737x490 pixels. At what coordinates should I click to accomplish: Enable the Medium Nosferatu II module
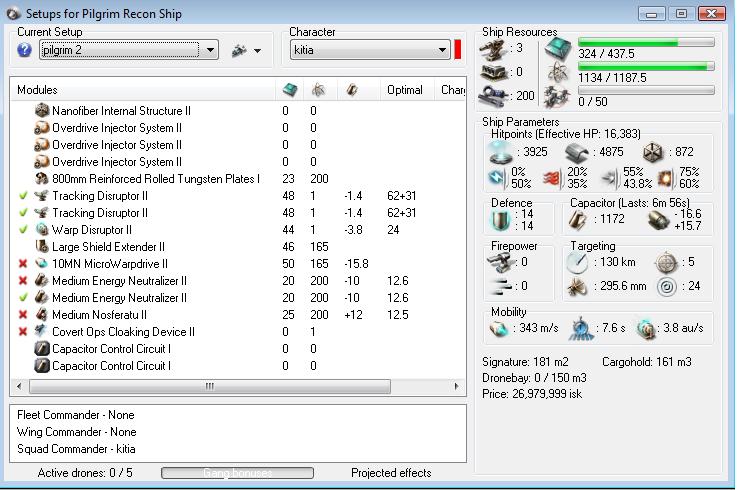click(23, 315)
